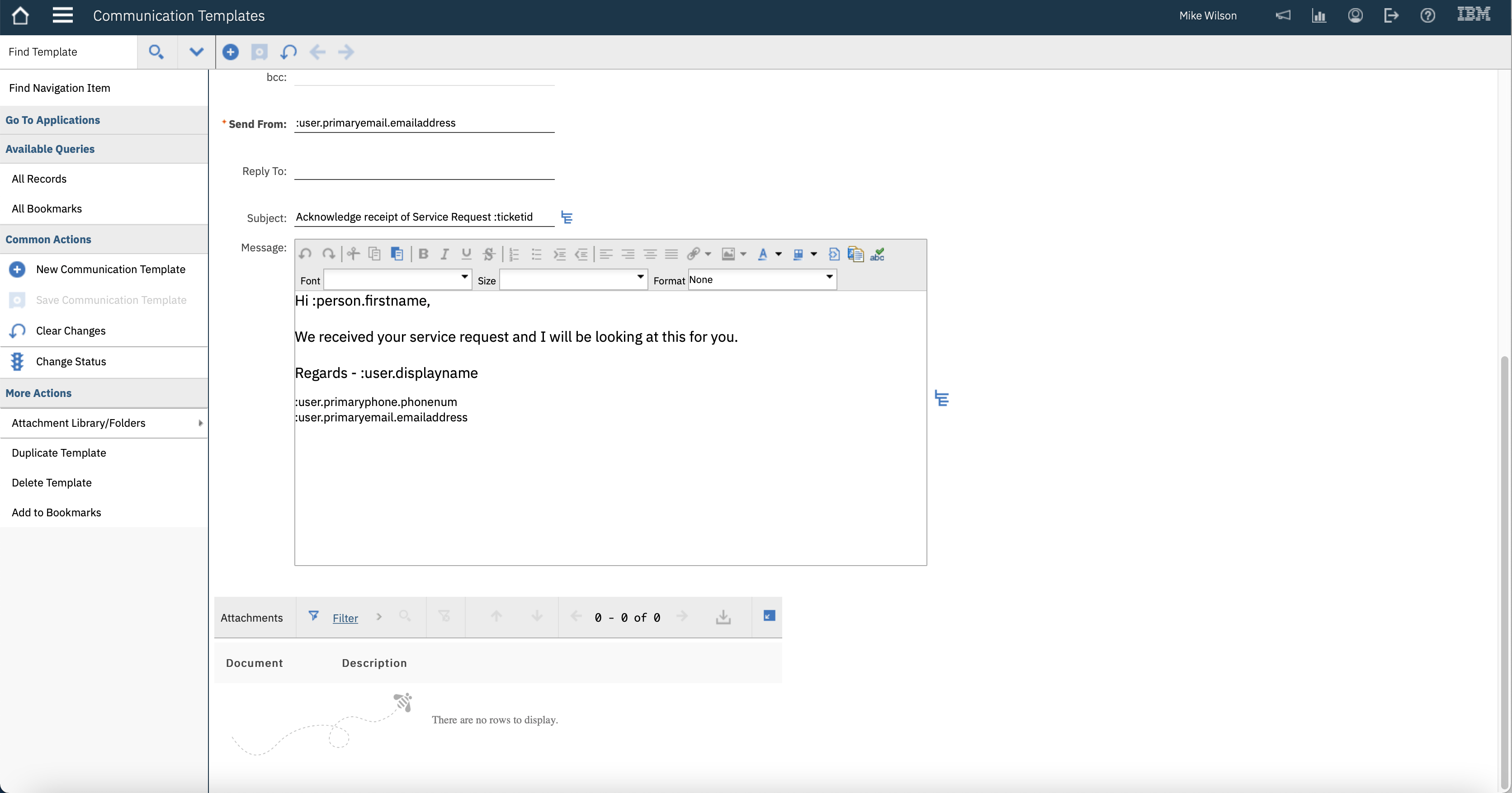Click the view HTML source icon
The image size is (1512, 793).
(833, 254)
